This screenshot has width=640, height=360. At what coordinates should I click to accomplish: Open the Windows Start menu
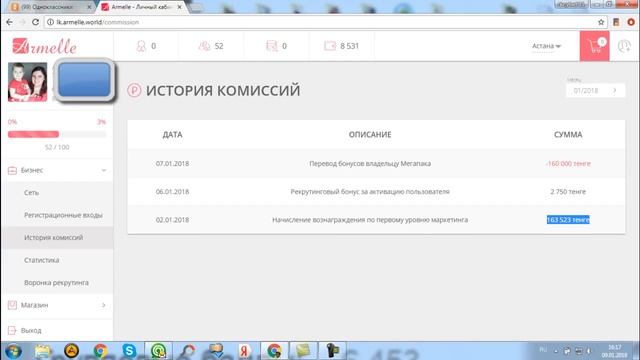(13, 351)
